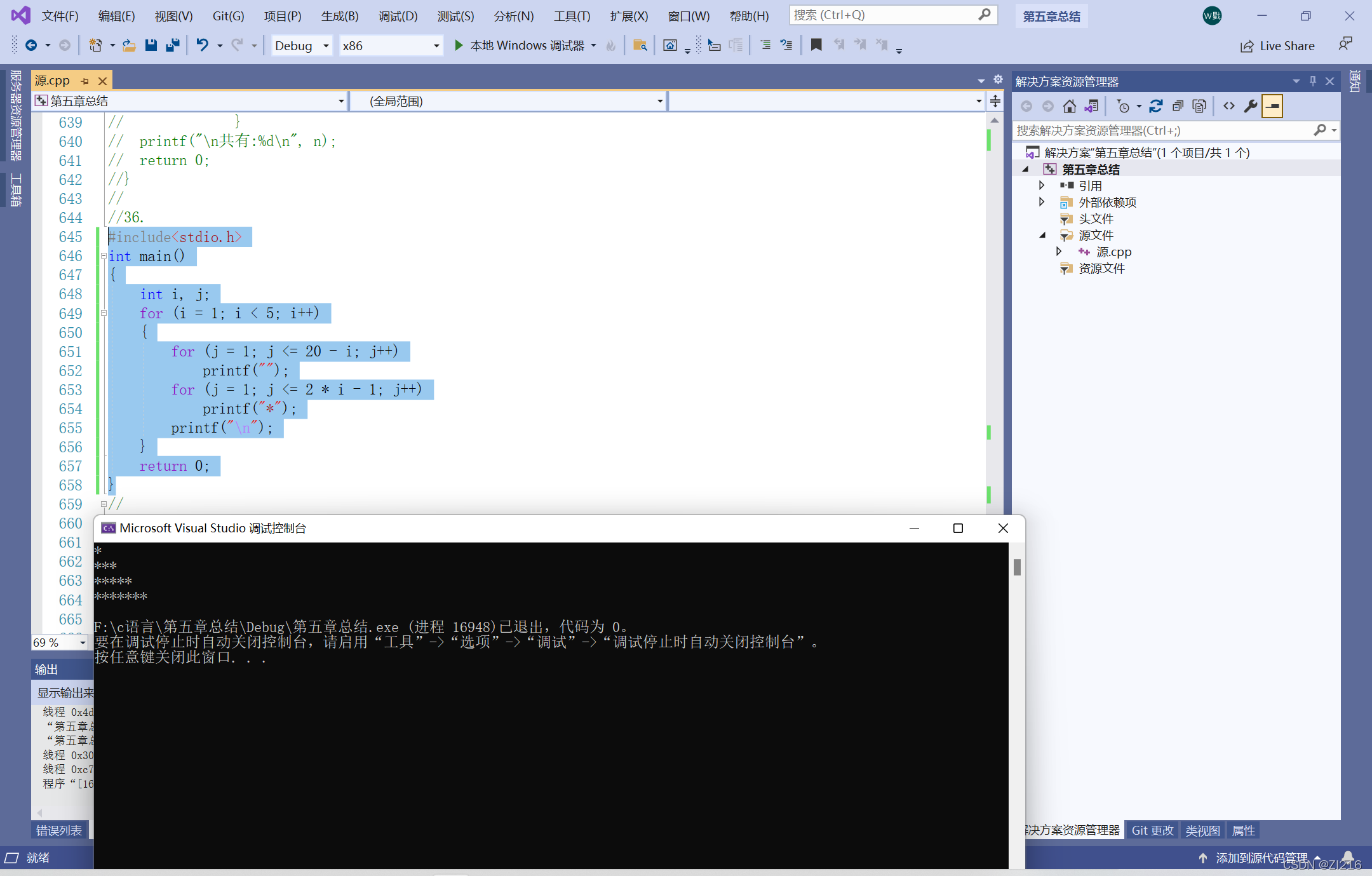Click the undo arrow icon
The width and height of the screenshot is (1372, 876).
[x=202, y=45]
